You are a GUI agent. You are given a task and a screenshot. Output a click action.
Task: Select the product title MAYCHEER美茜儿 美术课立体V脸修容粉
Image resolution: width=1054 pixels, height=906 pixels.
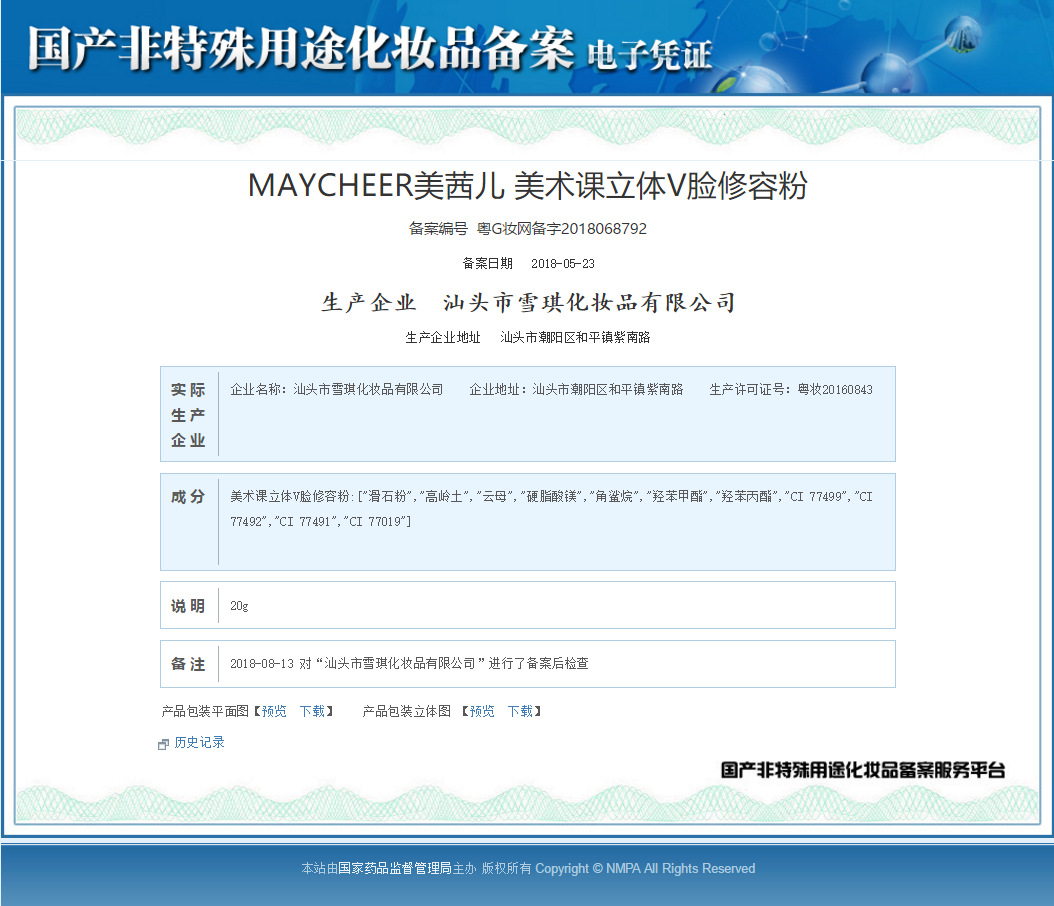click(527, 186)
